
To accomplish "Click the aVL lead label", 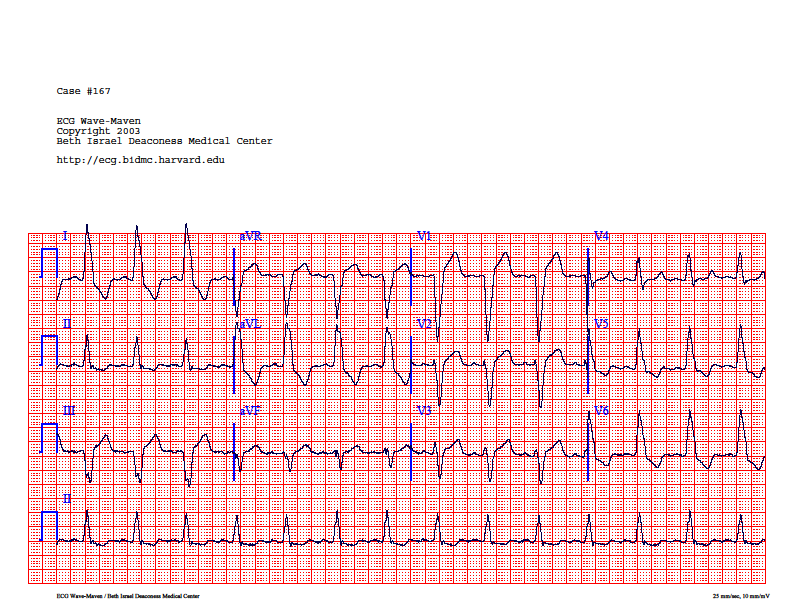I will (250, 324).
